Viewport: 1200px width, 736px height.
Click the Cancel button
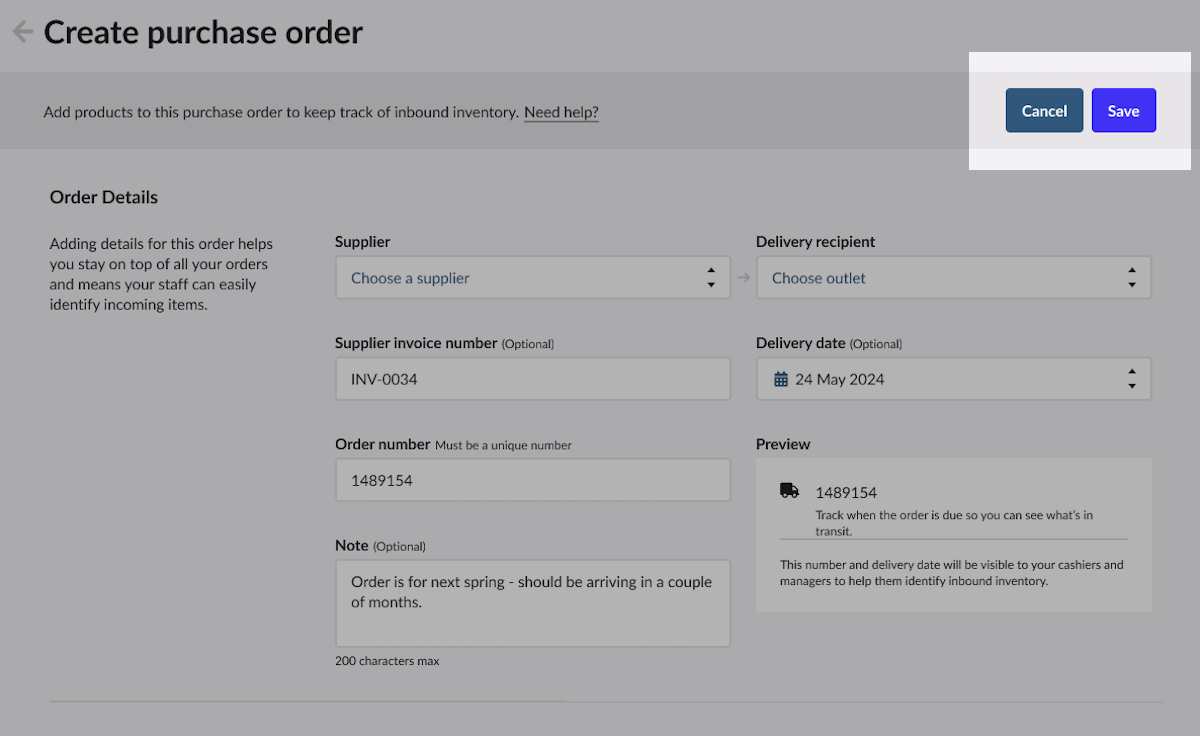(1044, 110)
